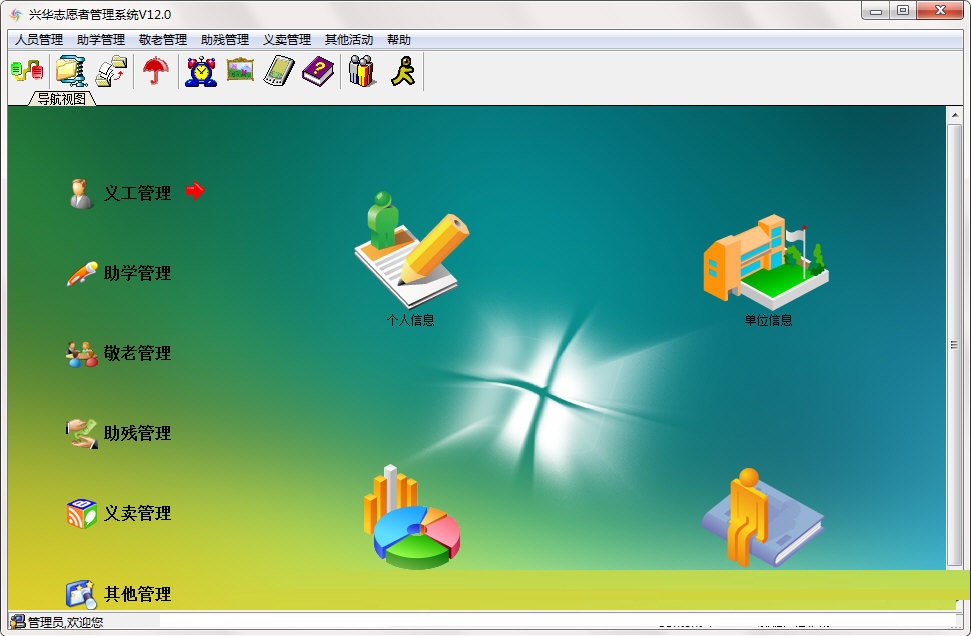Viewport: 971px width, 636px height.
Task: Click the 敬老管理 people icon
Action: pyautogui.click(x=82, y=354)
